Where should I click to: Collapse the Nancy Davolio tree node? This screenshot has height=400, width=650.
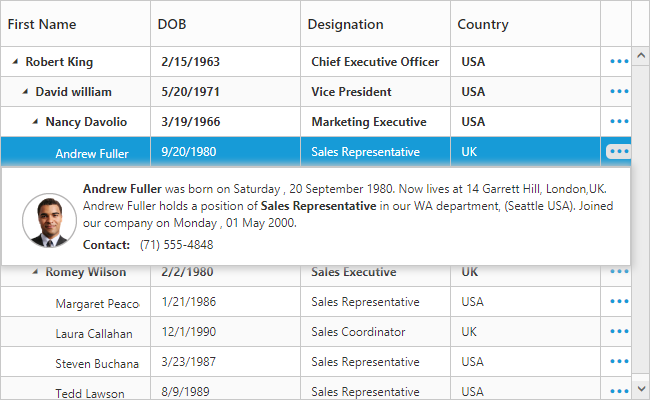(35, 122)
